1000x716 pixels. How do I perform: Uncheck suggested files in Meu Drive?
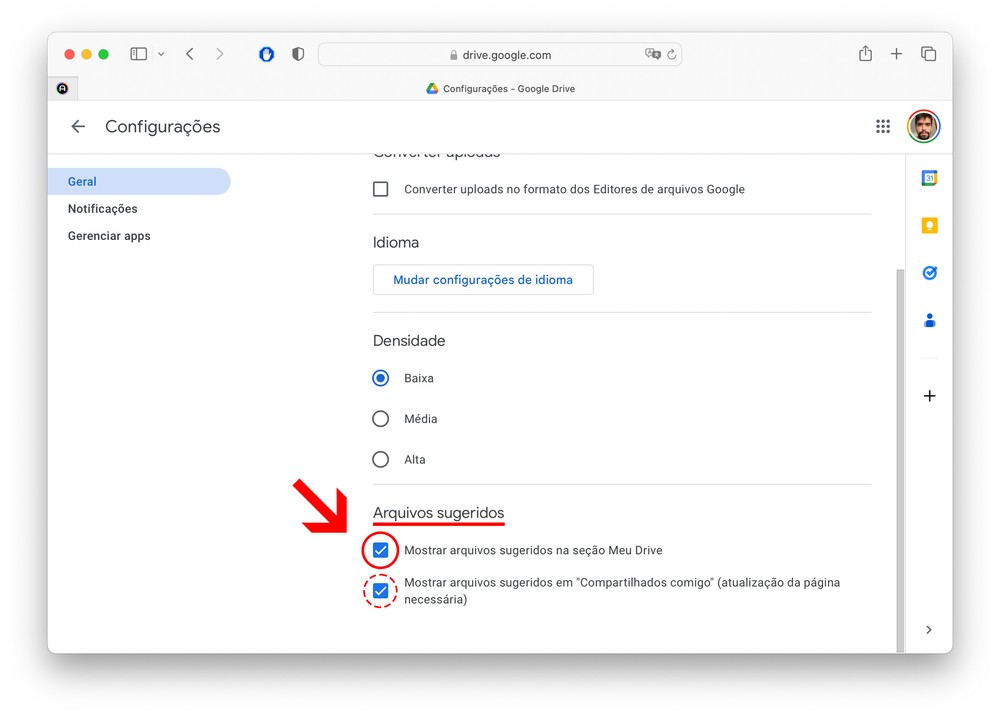point(381,550)
